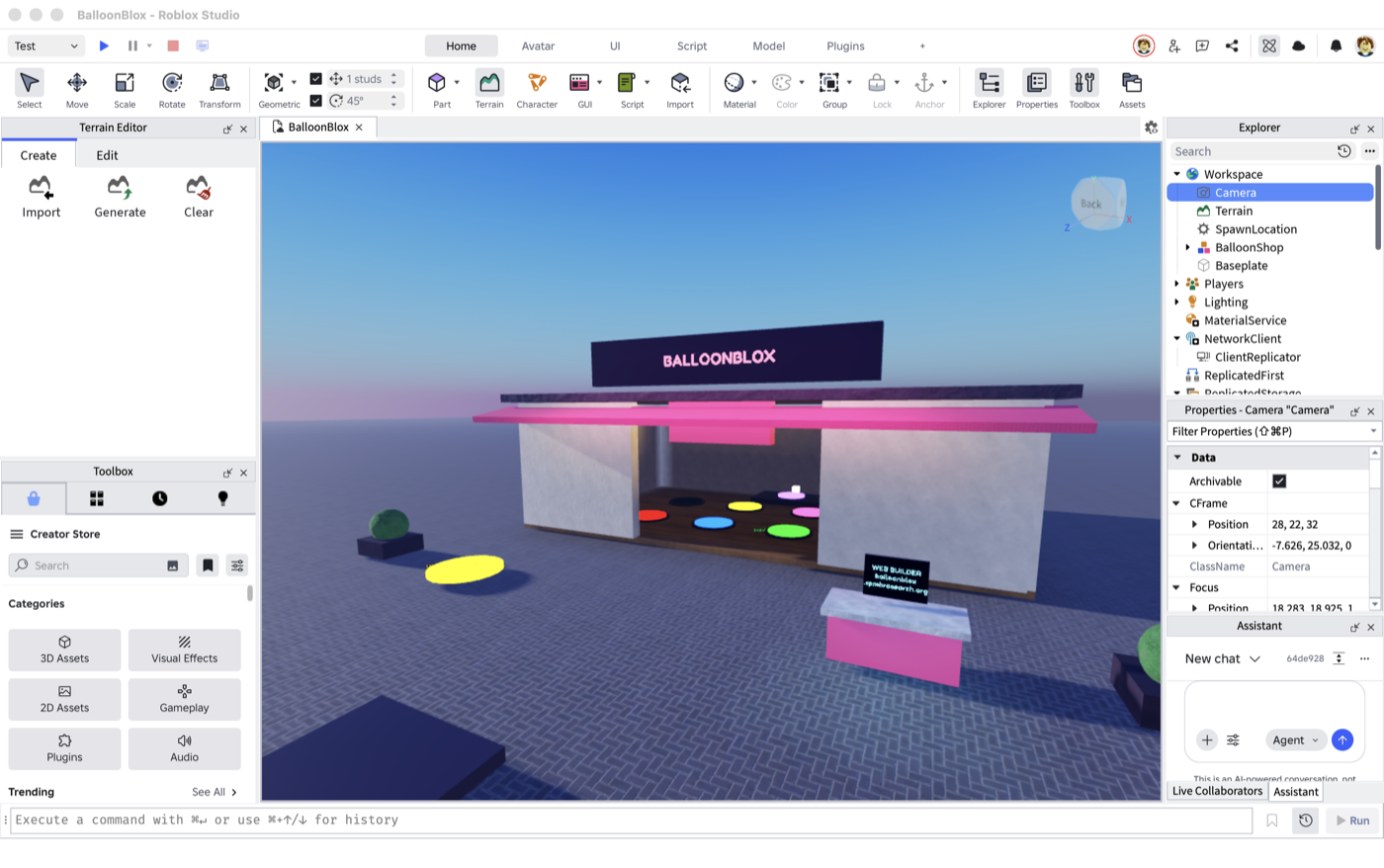Open the Transform tool
This screenshot has height=868, width=1384.
(x=219, y=89)
